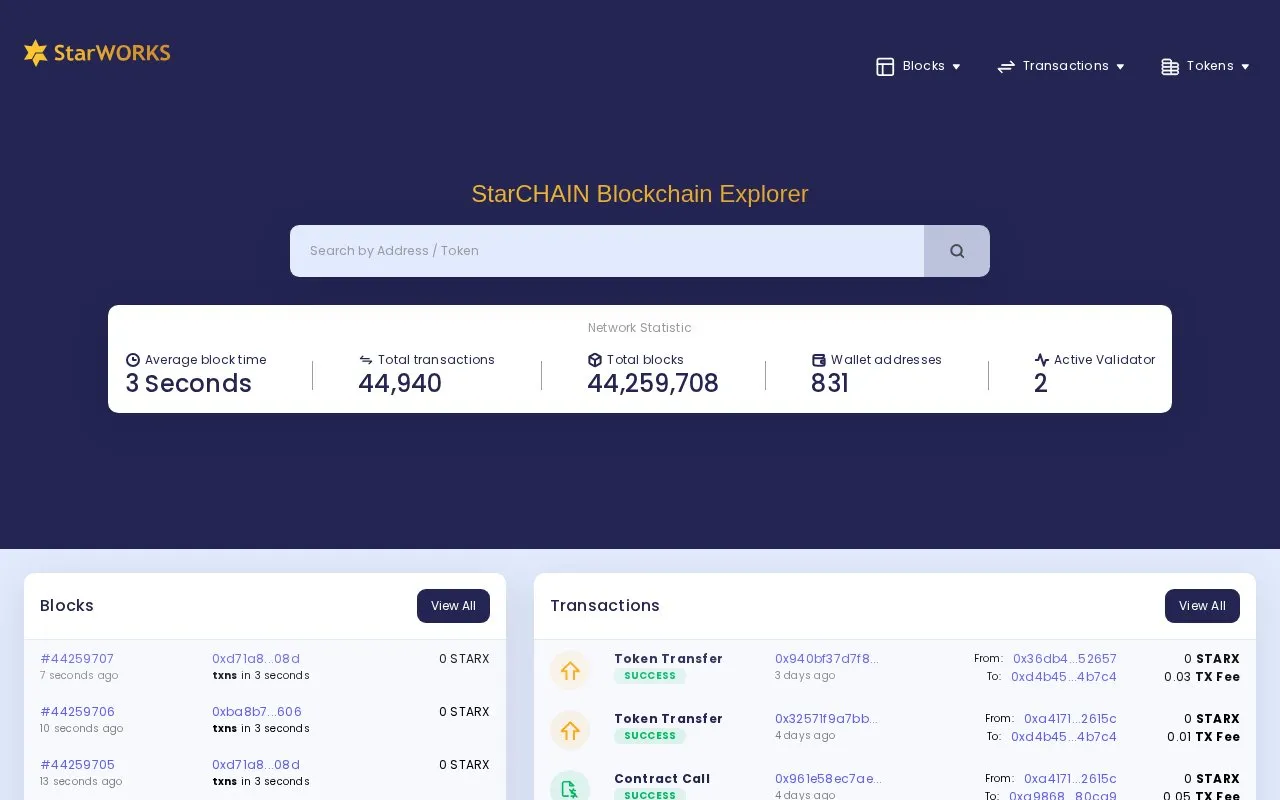Open the Tokens menu in navbar
Image resolution: width=1280 pixels, height=800 pixels.
(x=1205, y=66)
